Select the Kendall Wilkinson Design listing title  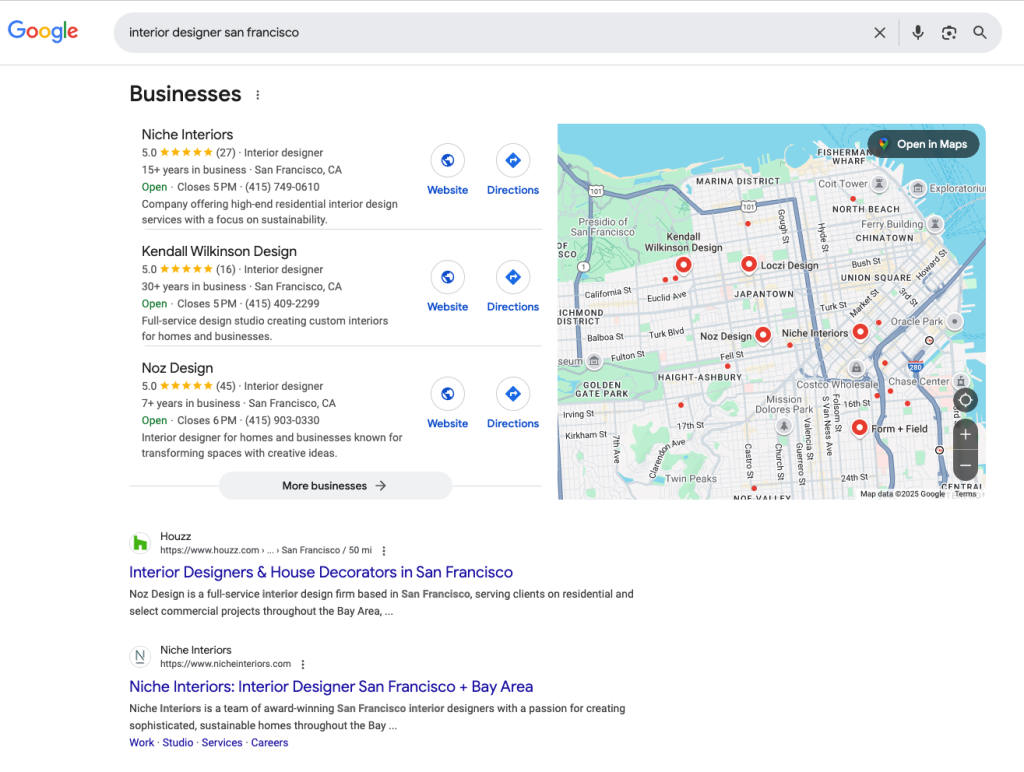coord(219,251)
